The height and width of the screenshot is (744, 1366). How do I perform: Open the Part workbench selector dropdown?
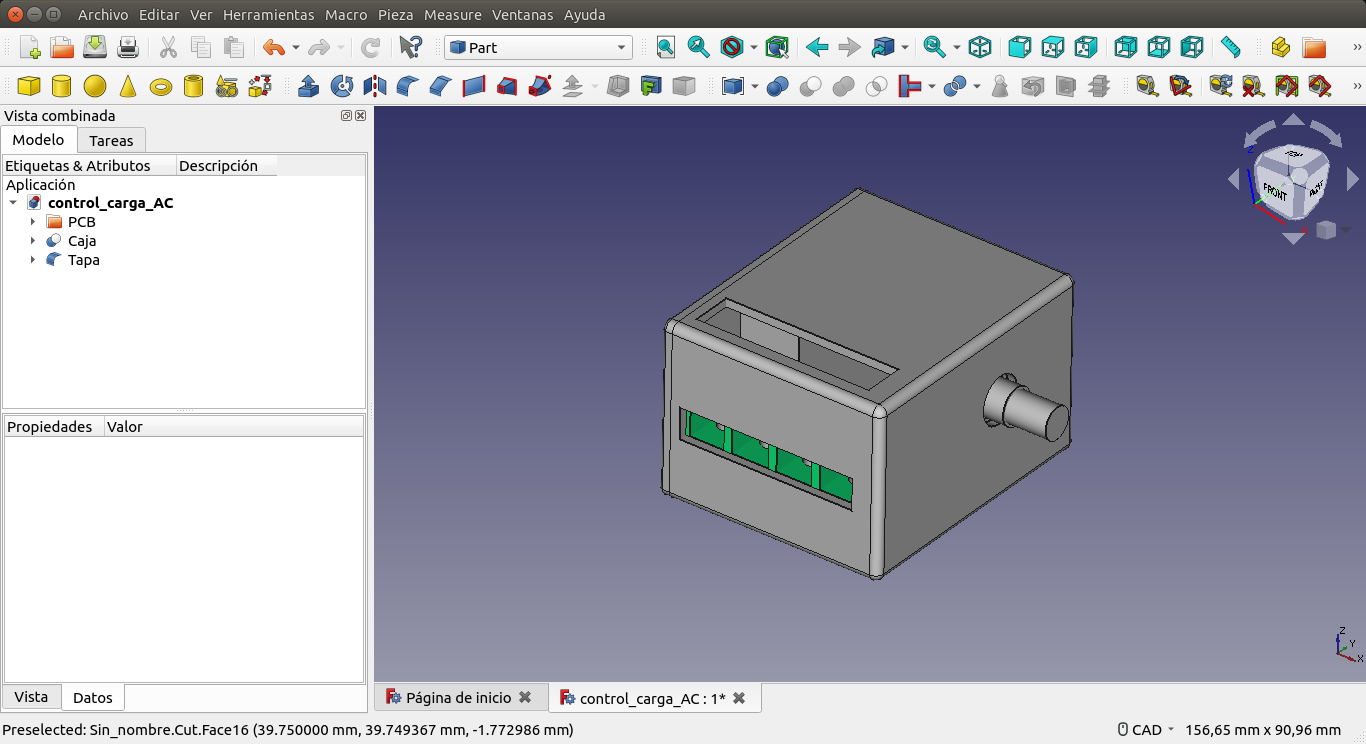pos(538,47)
